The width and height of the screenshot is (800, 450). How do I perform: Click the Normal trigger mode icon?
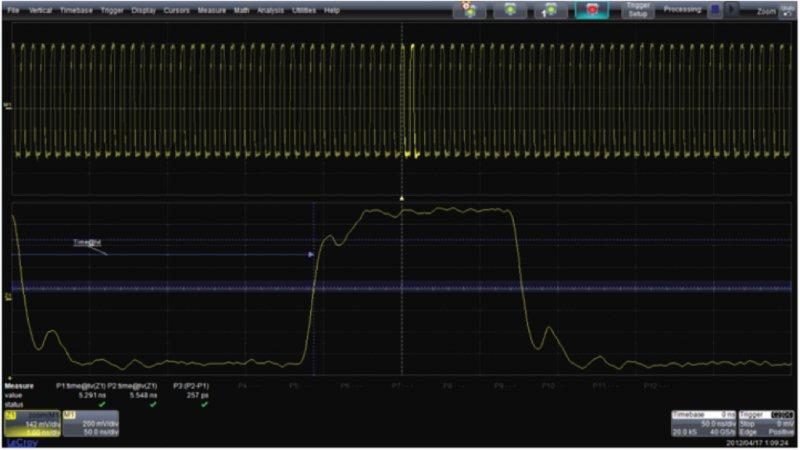click(511, 10)
